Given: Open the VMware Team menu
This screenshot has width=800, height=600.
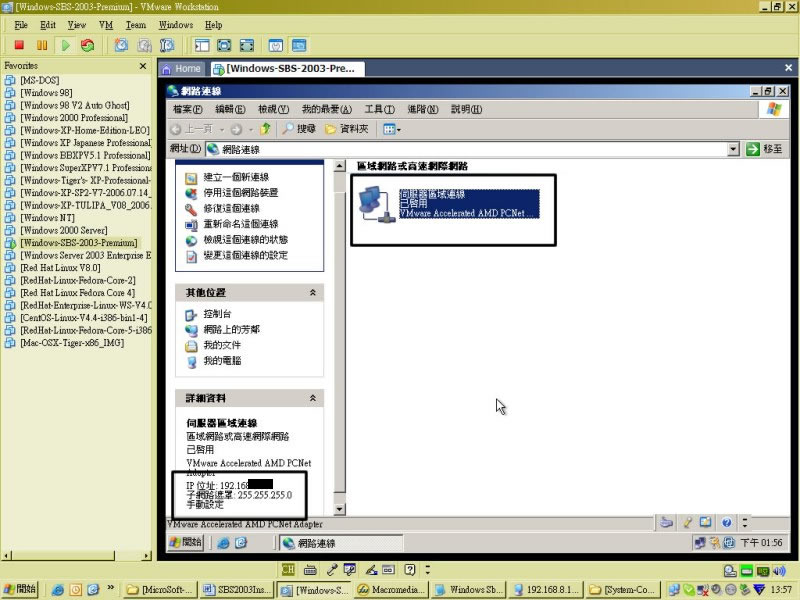Looking at the screenshot, I should 136,25.
